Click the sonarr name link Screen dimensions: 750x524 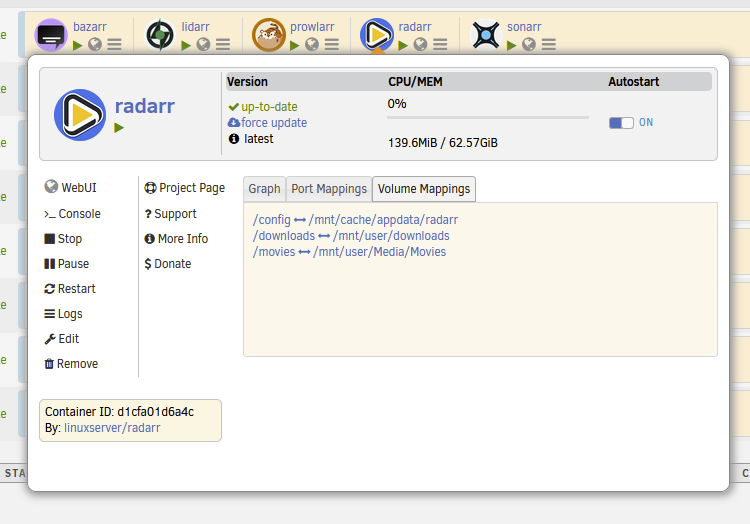point(524,27)
